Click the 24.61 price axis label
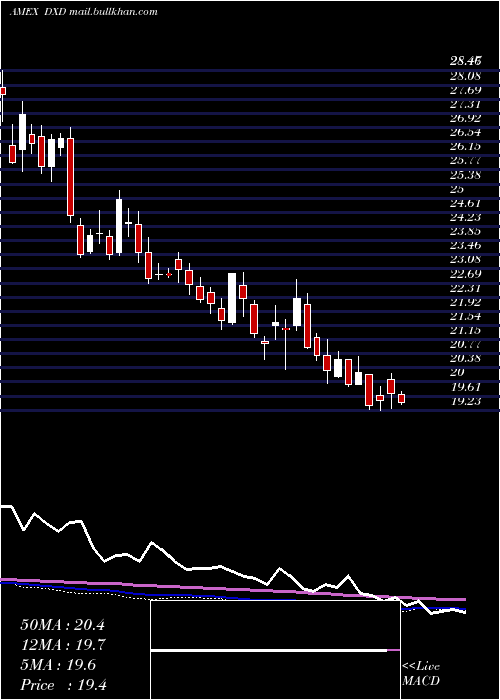 tap(465, 203)
